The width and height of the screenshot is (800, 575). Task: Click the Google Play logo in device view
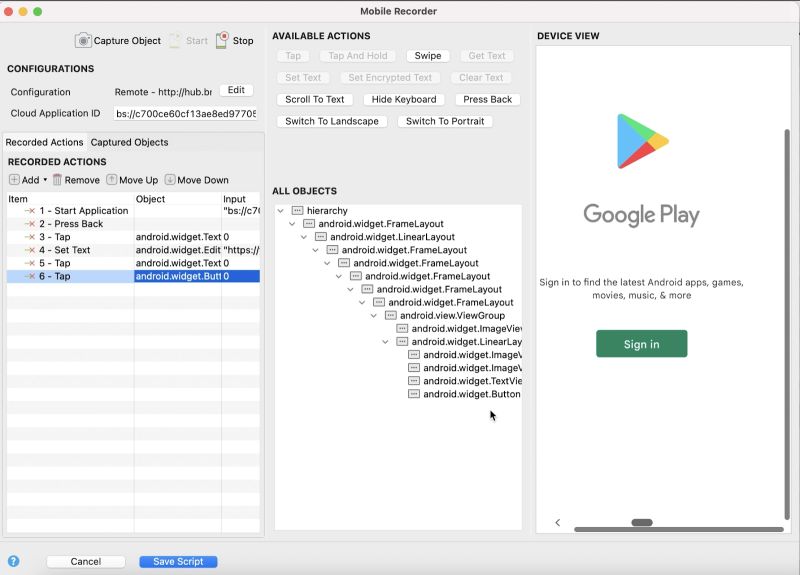click(x=642, y=141)
